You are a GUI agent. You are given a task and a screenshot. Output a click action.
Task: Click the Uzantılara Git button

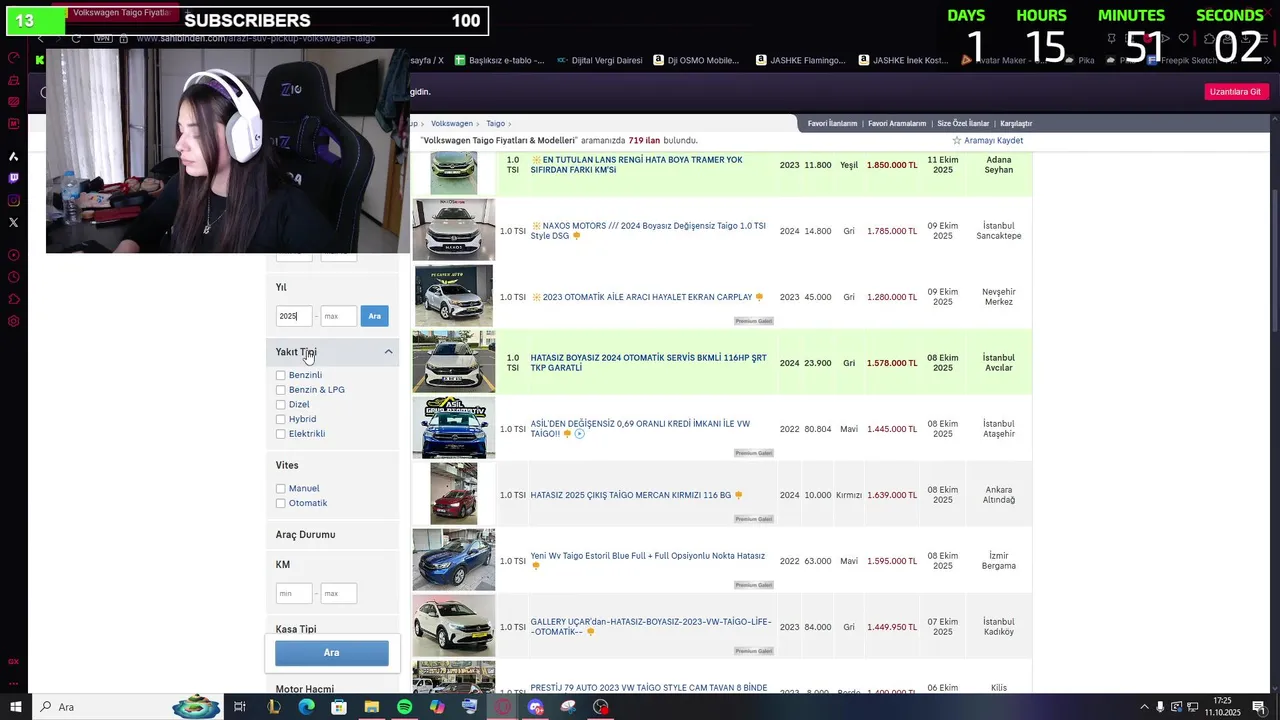point(1235,92)
